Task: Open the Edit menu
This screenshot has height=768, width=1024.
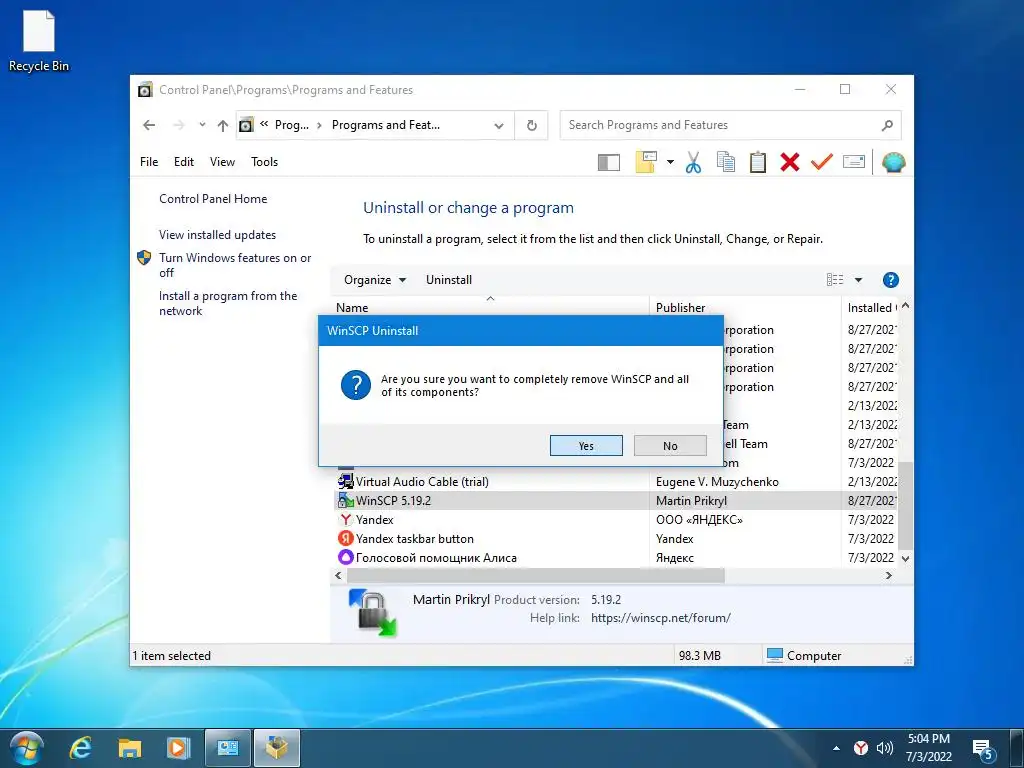Action: point(184,162)
